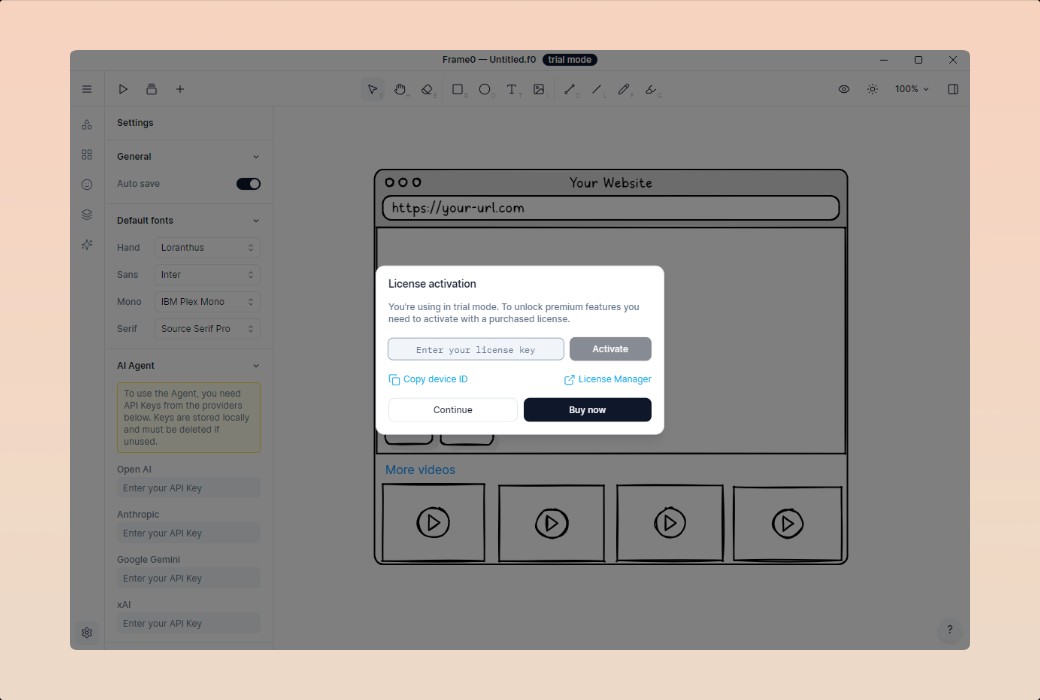Select the Hand pan tool
1040x700 pixels.
(400, 89)
